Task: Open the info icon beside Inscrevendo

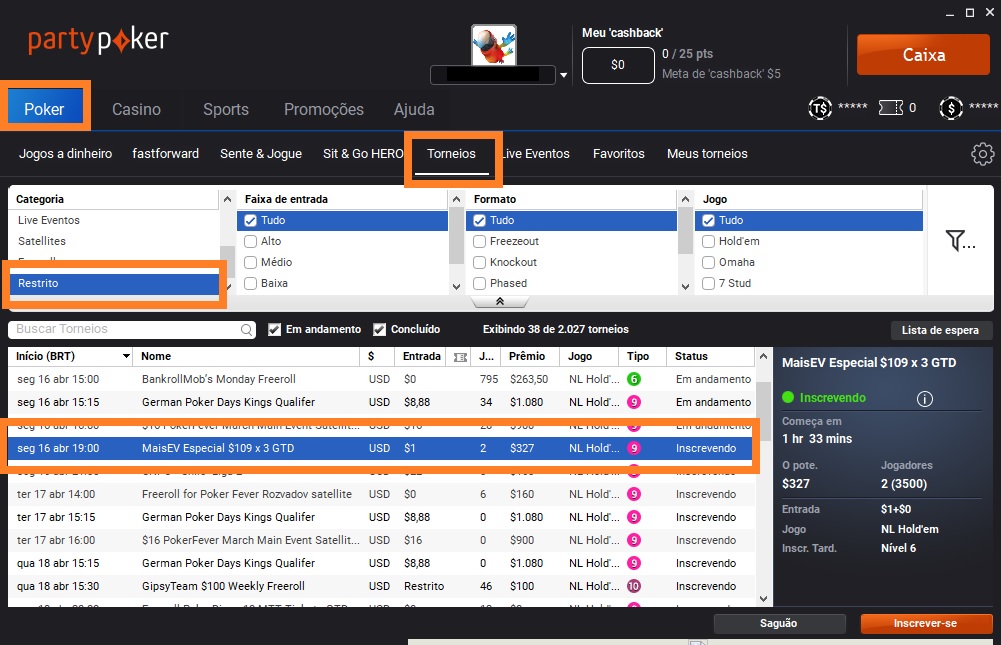Action: (924, 398)
